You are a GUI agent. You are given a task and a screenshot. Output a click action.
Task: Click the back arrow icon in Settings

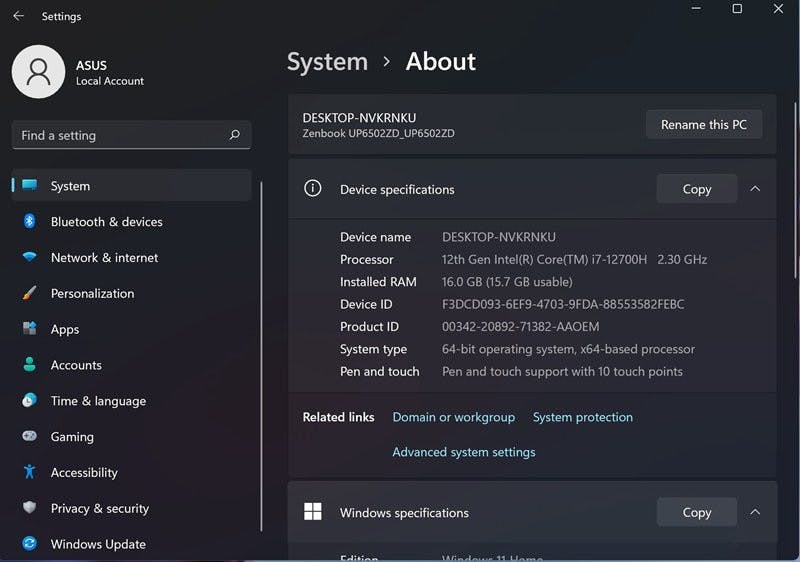pos(18,16)
